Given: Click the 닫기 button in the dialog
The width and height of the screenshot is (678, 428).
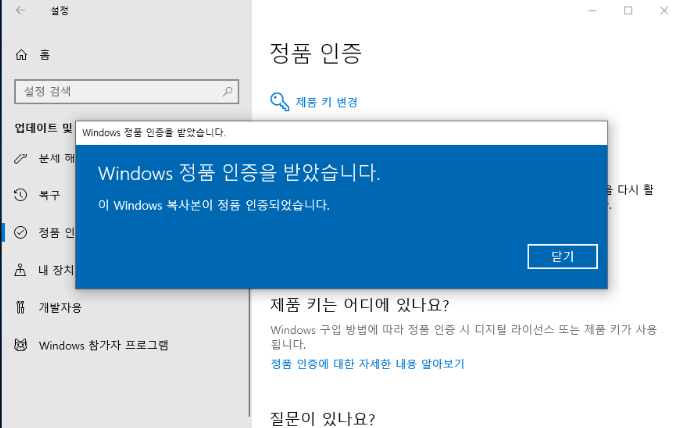Looking at the screenshot, I should point(562,256).
